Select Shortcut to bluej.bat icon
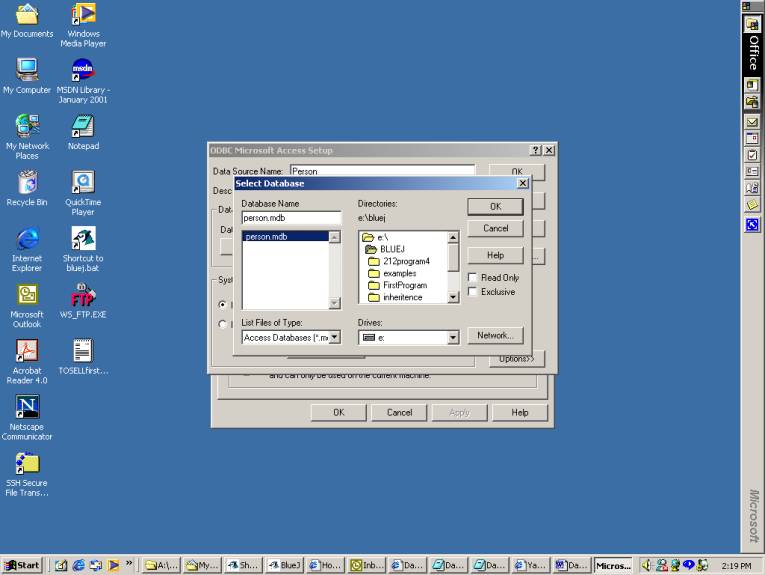 pyautogui.click(x=83, y=249)
